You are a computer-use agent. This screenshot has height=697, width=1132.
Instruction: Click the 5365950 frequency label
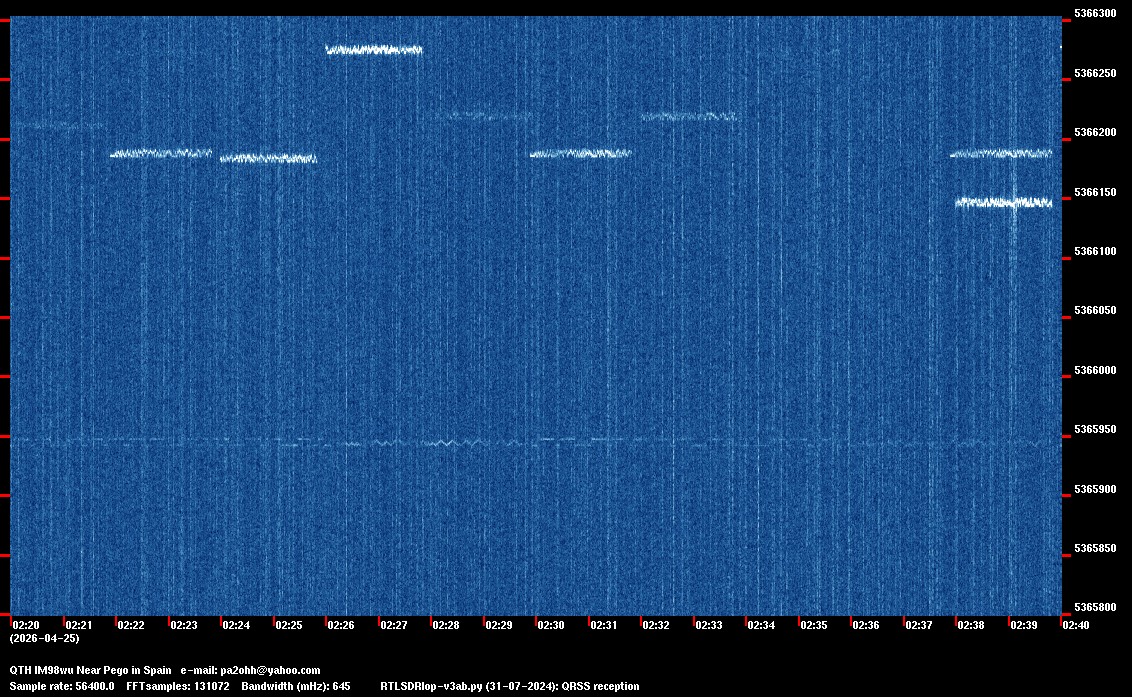tap(1094, 430)
